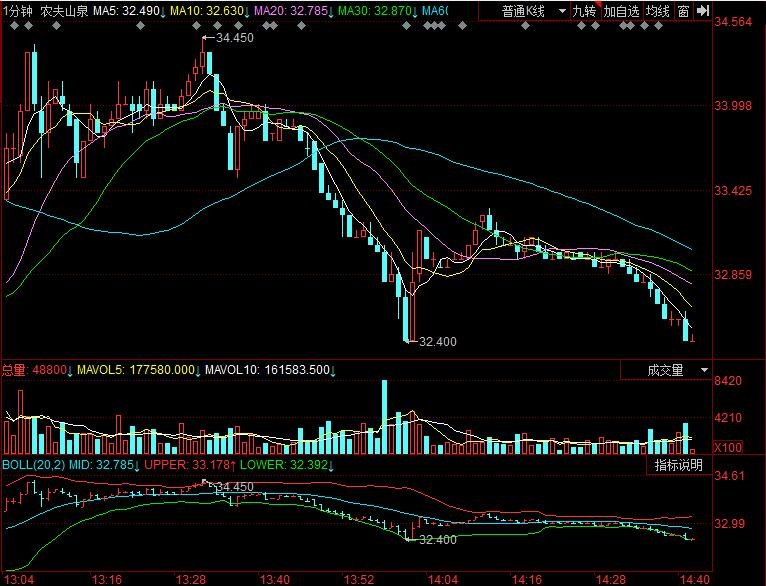Click the MA10 down-arrow indicator icon
The image size is (766, 586).
coord(245,10)
